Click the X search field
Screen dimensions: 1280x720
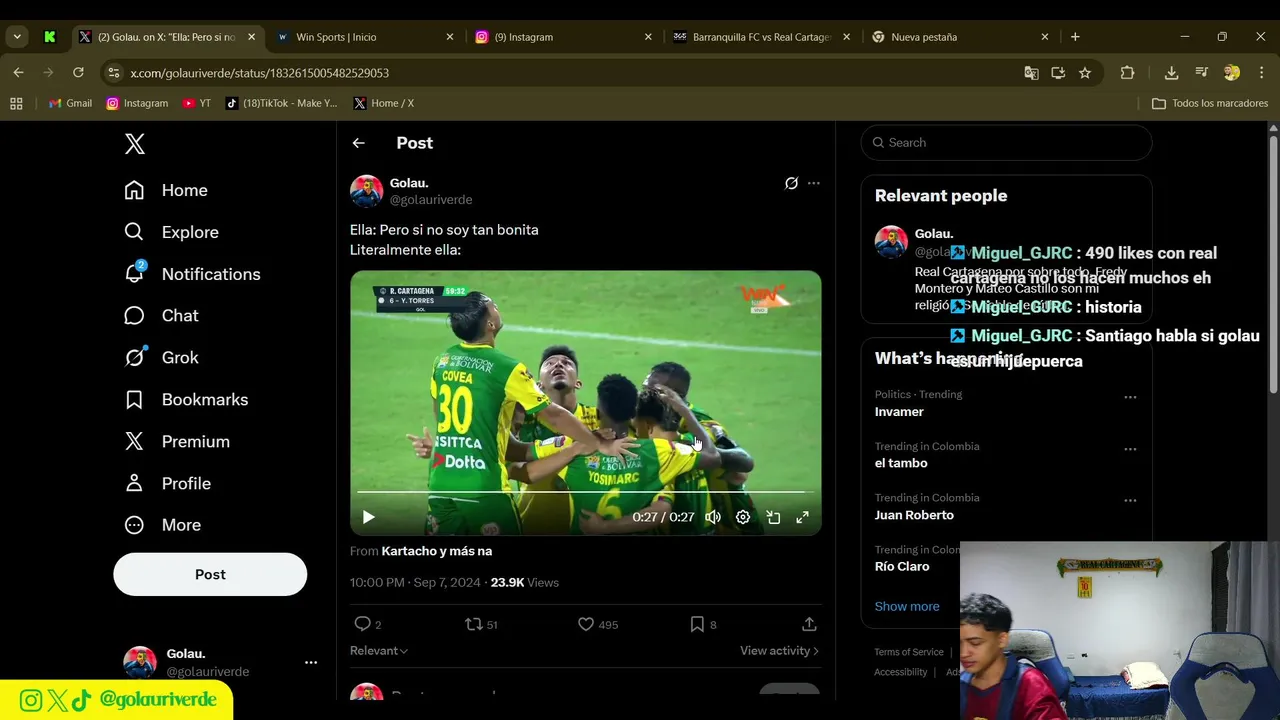point(1006,143)
